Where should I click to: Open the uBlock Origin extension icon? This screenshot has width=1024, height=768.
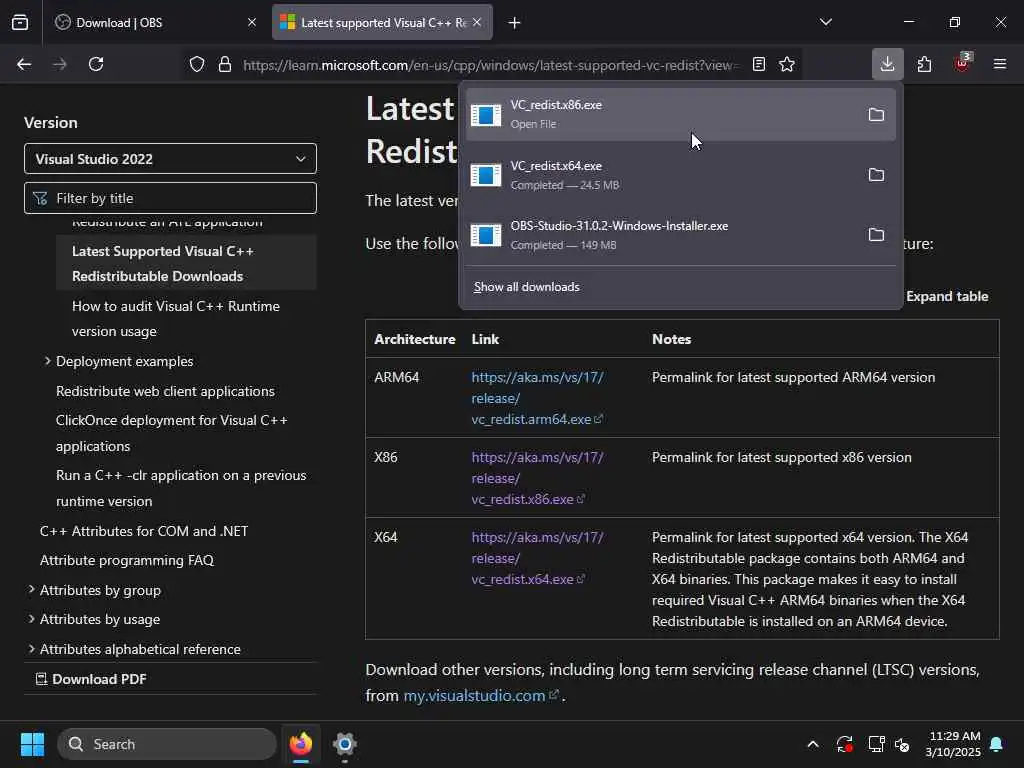coord(962,63)
